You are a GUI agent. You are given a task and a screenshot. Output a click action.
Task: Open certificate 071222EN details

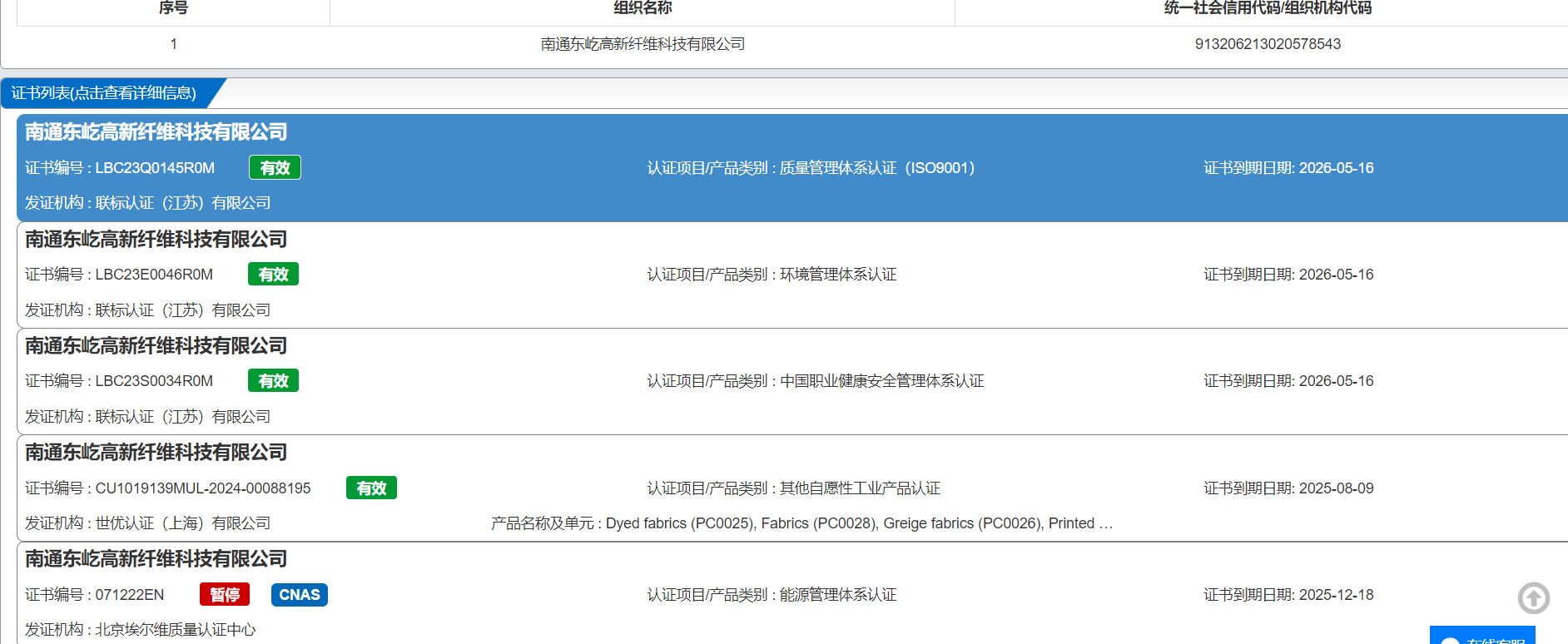click(792, 593)
